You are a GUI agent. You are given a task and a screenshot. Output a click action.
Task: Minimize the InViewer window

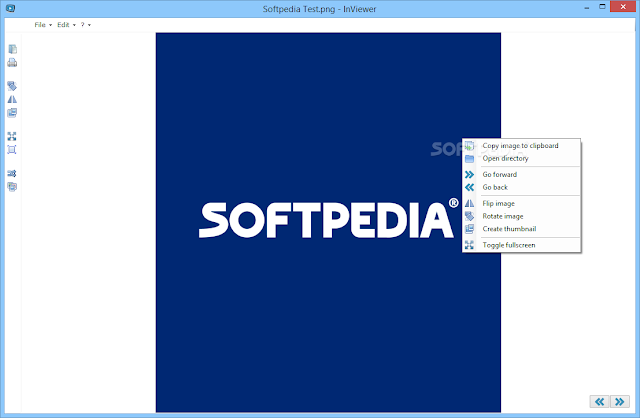click(587, 7)
